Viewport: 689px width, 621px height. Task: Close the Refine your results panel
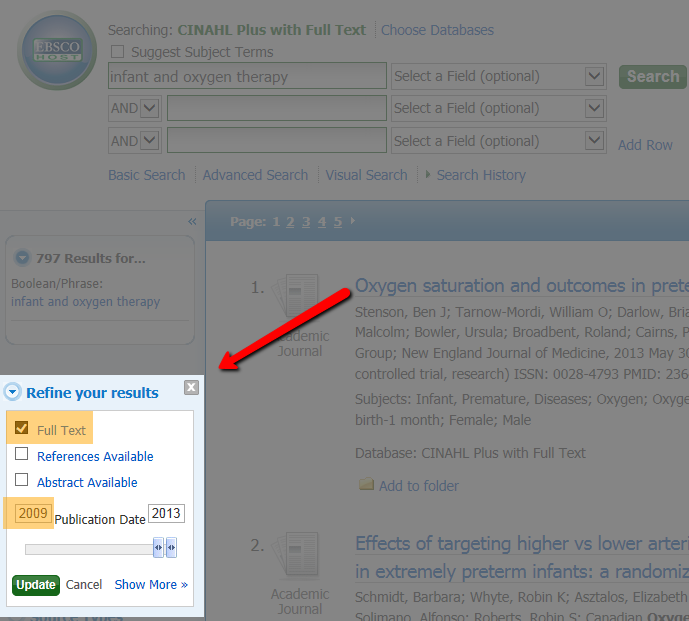click(x=191, y=388)
